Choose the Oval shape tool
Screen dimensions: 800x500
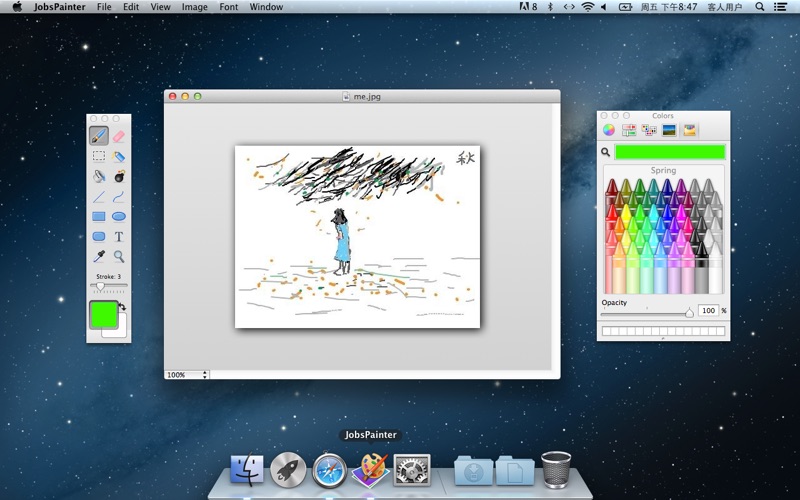click(118, 216)
